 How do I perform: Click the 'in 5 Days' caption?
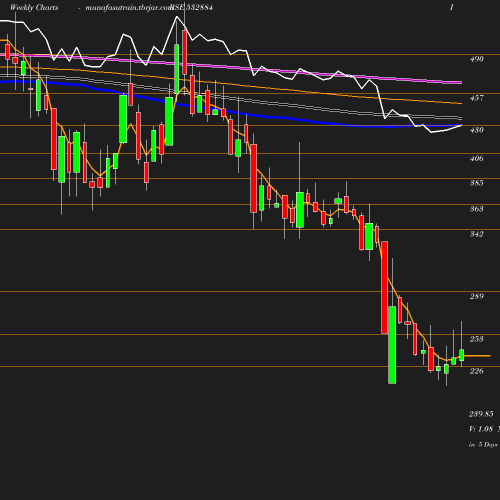pos(483,445)
